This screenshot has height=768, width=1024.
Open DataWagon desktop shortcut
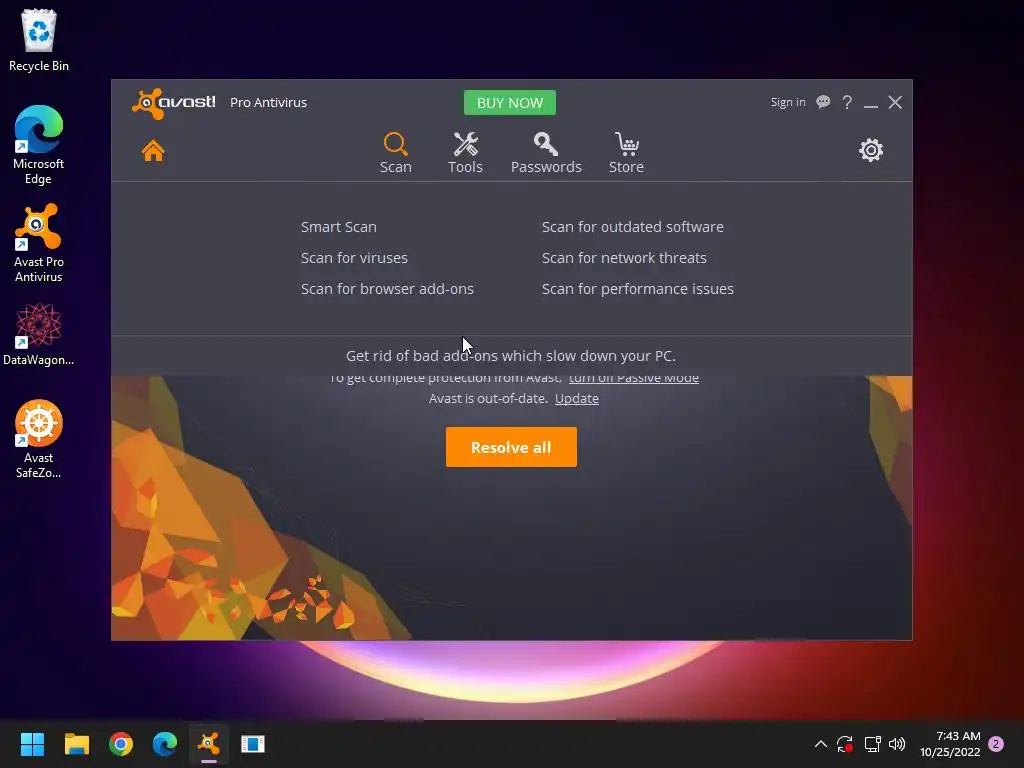tap(39, 334)
